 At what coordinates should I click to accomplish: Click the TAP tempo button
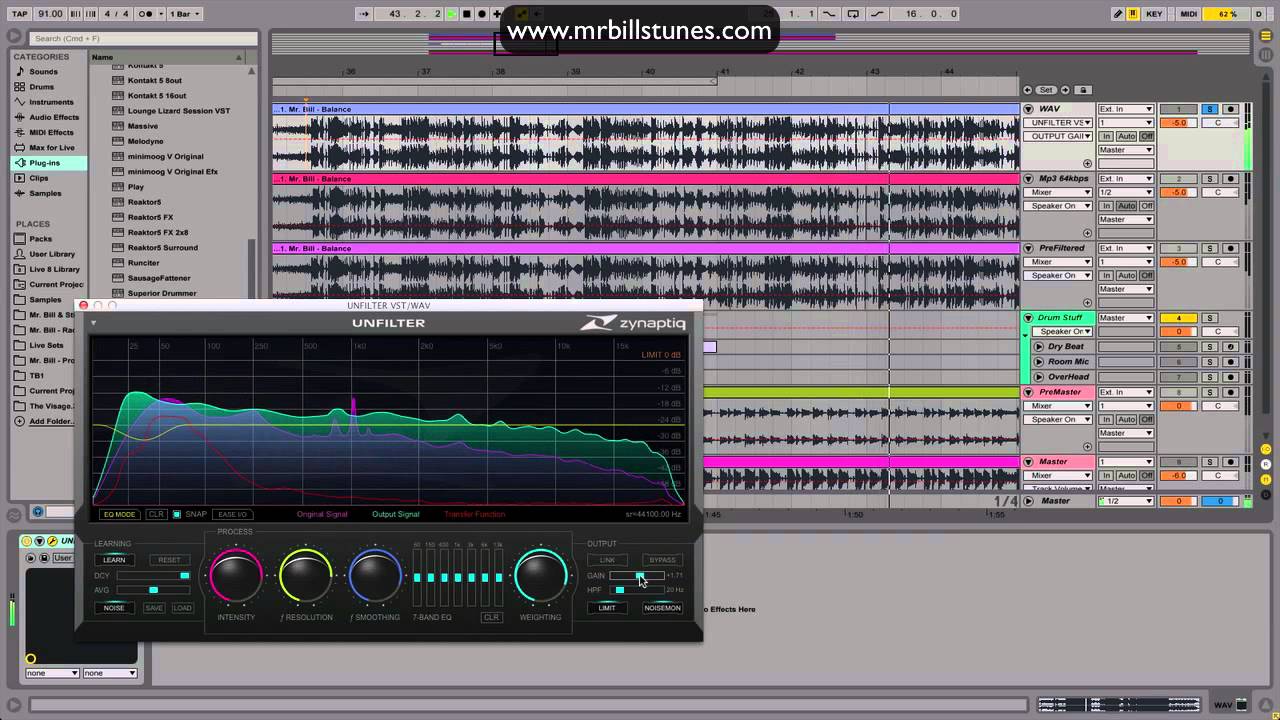(x=19, y=14)
